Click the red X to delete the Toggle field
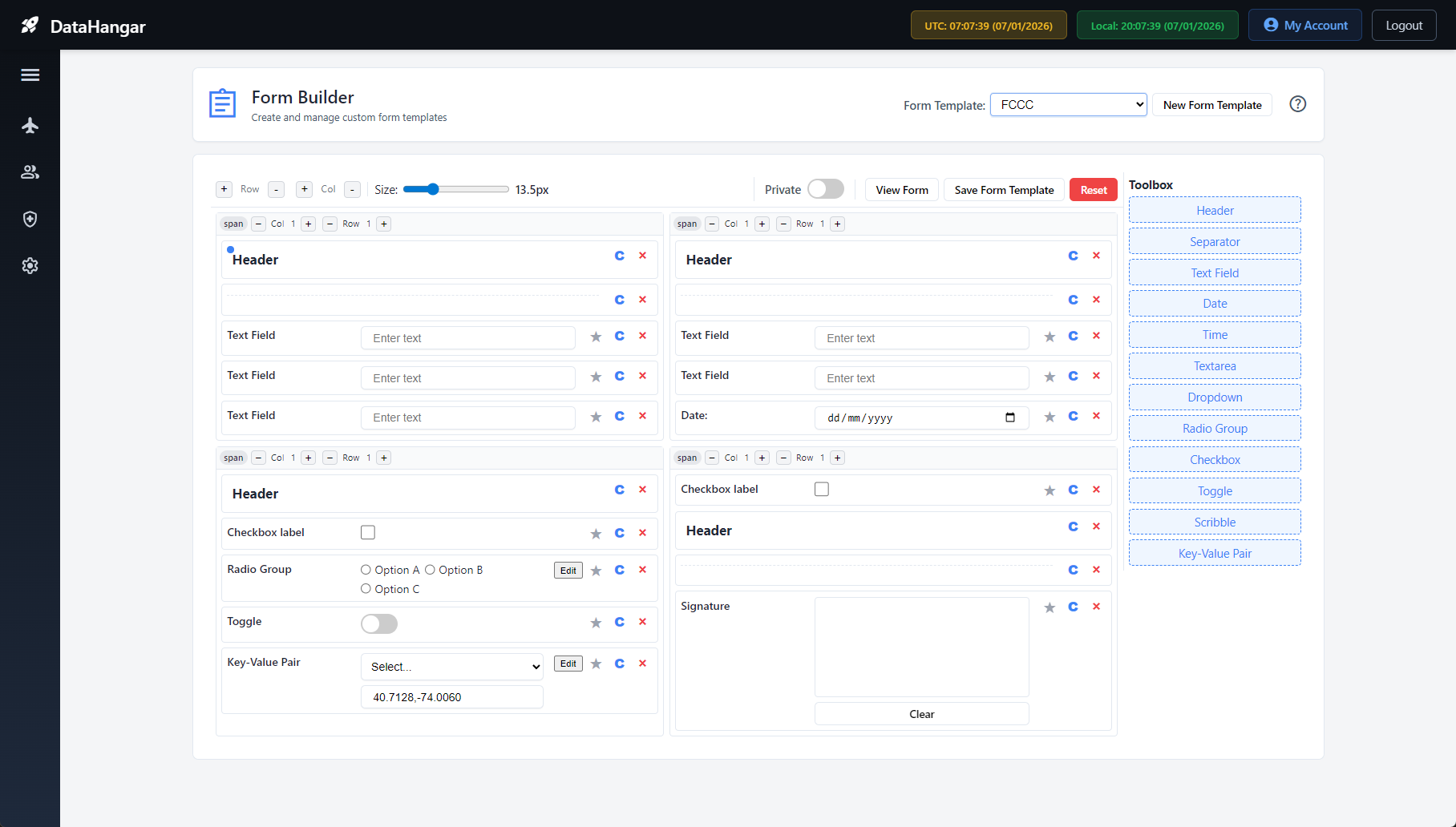 click(x=642, y=622)
